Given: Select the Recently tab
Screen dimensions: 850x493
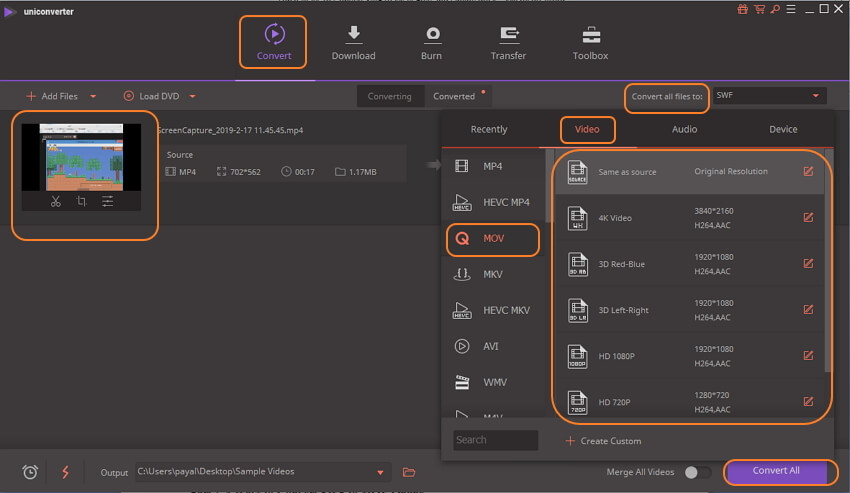Looking at the screenshot, I should (x=489, y=129).
